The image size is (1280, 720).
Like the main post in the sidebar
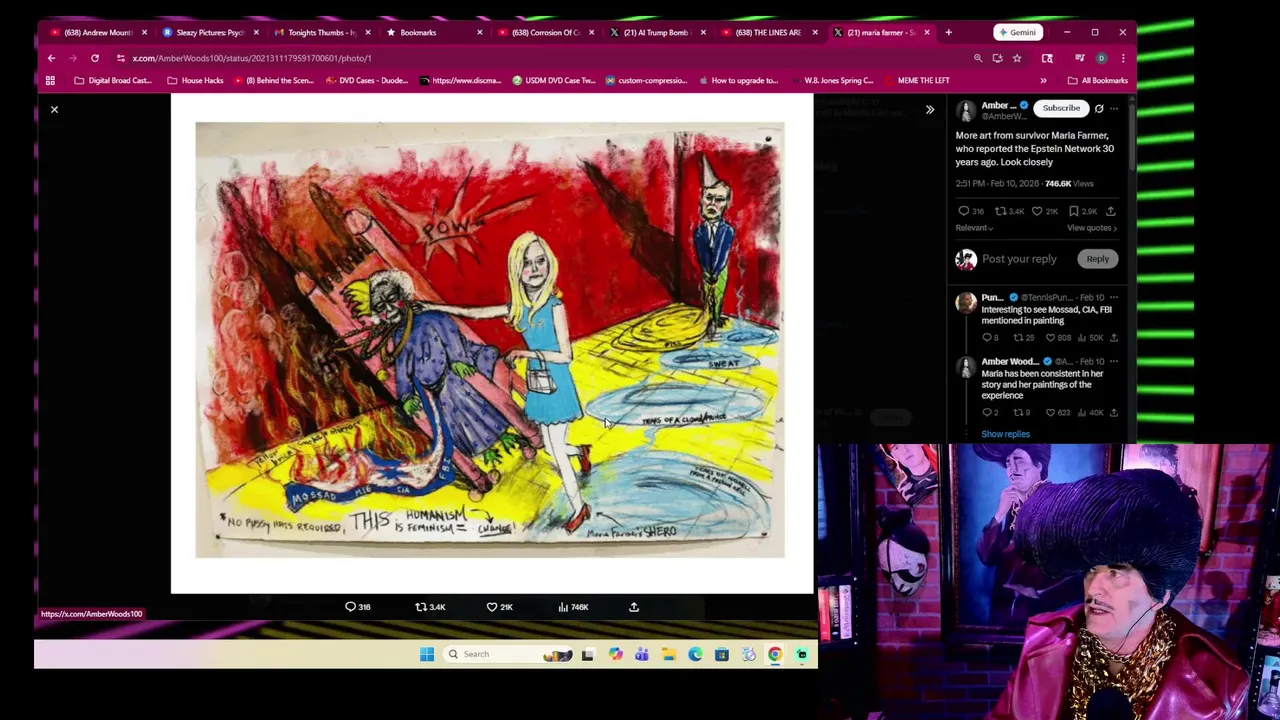1037,211
